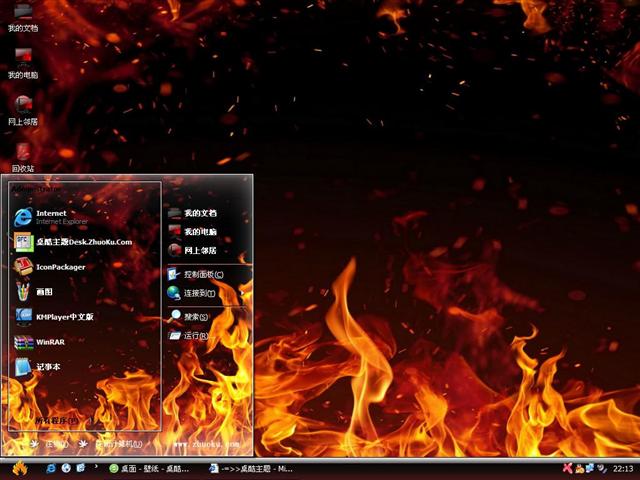Open the 回收站 recycle bin desktop icon
Screen dimensions: 640x480
pos(23,157)
